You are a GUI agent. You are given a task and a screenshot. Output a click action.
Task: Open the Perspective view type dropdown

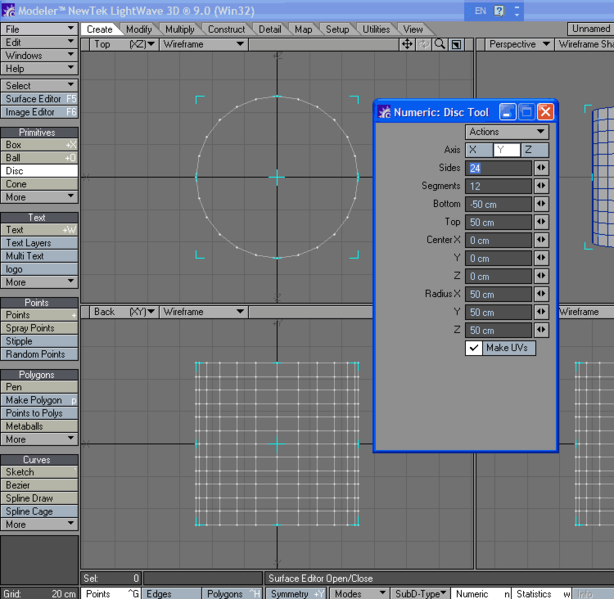click(519, 44)
